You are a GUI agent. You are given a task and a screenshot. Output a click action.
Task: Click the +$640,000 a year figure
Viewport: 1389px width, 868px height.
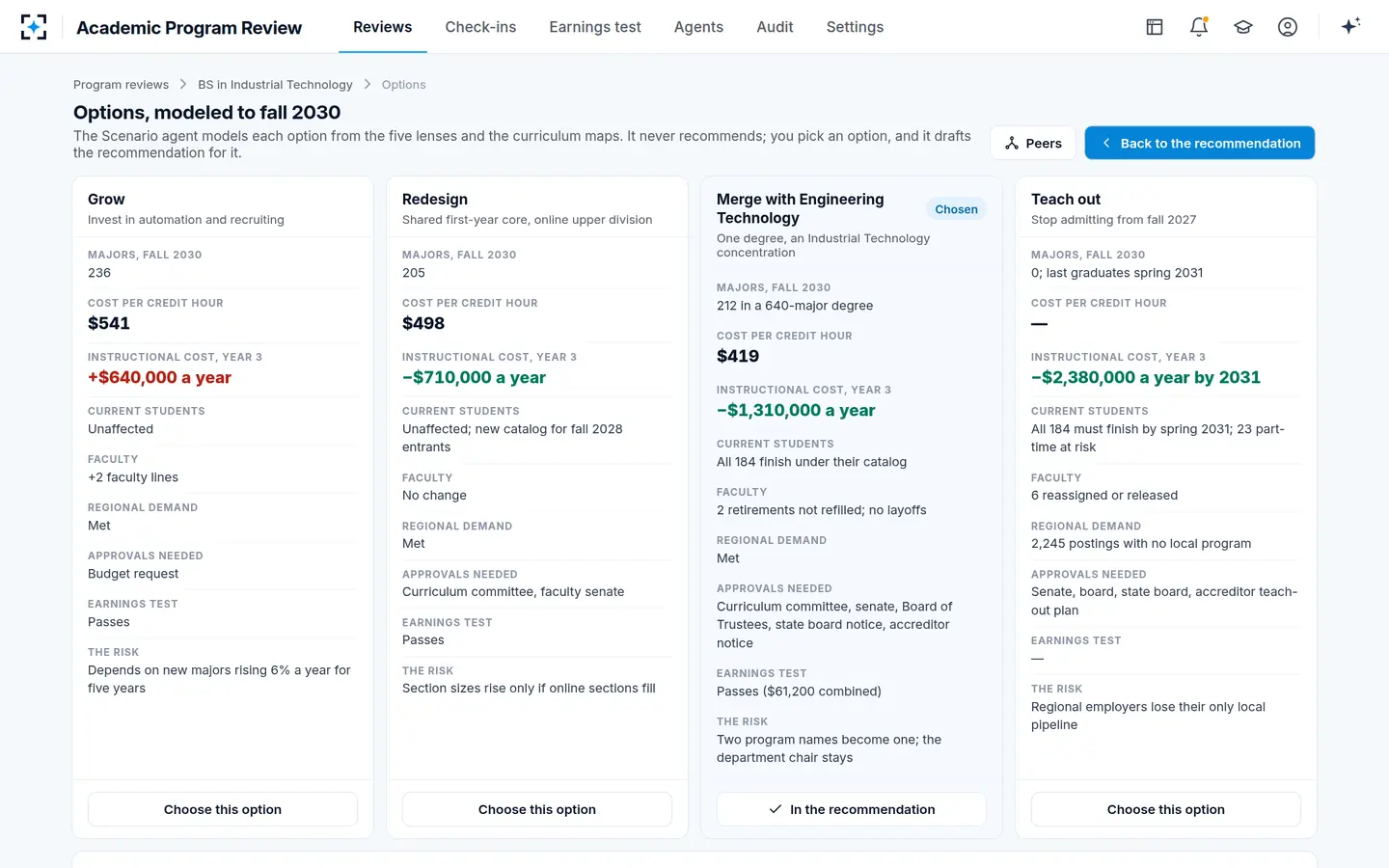pyautogui.click(x=159, y=377)
